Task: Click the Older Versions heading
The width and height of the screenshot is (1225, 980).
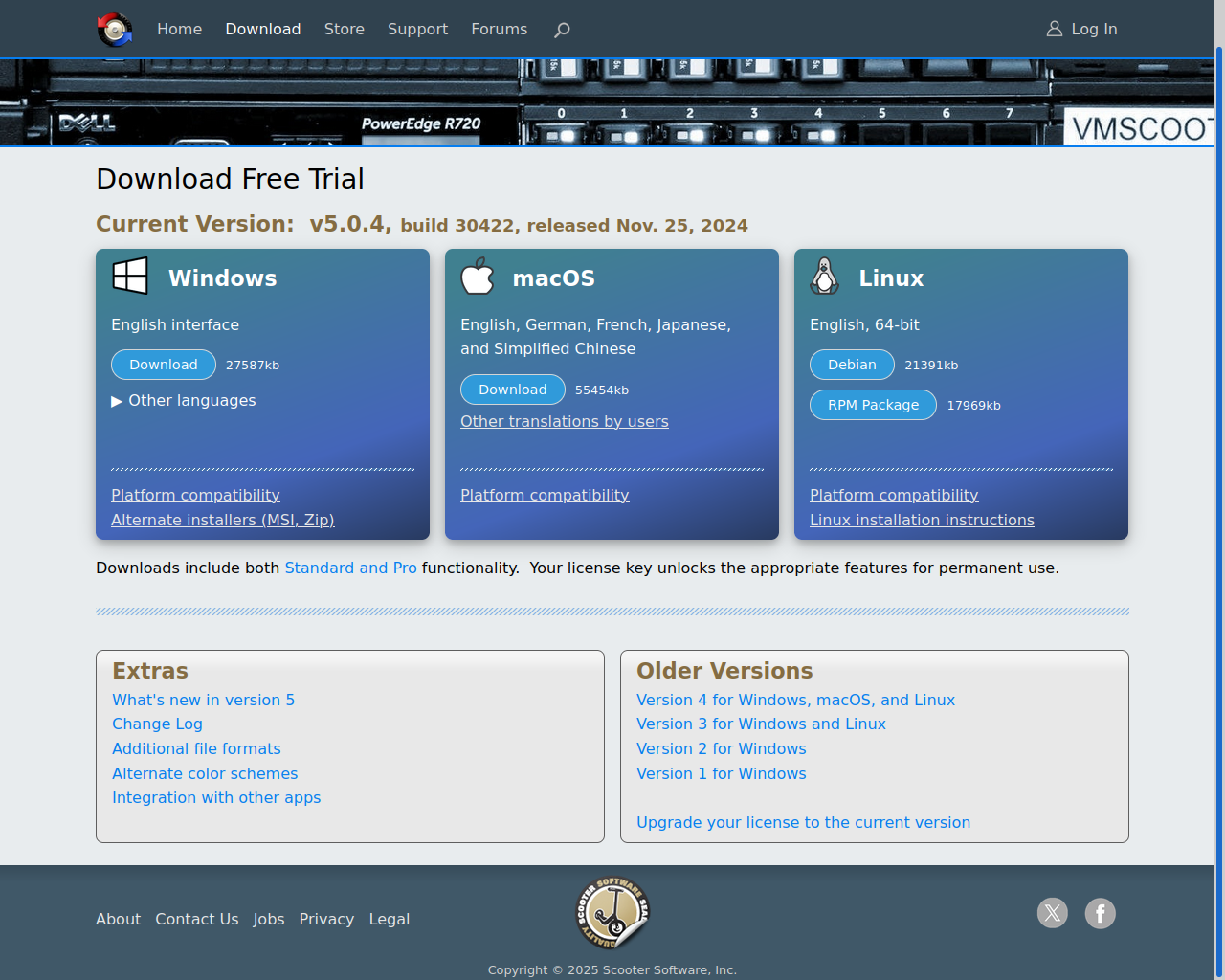Action: [x=724, y=670]
